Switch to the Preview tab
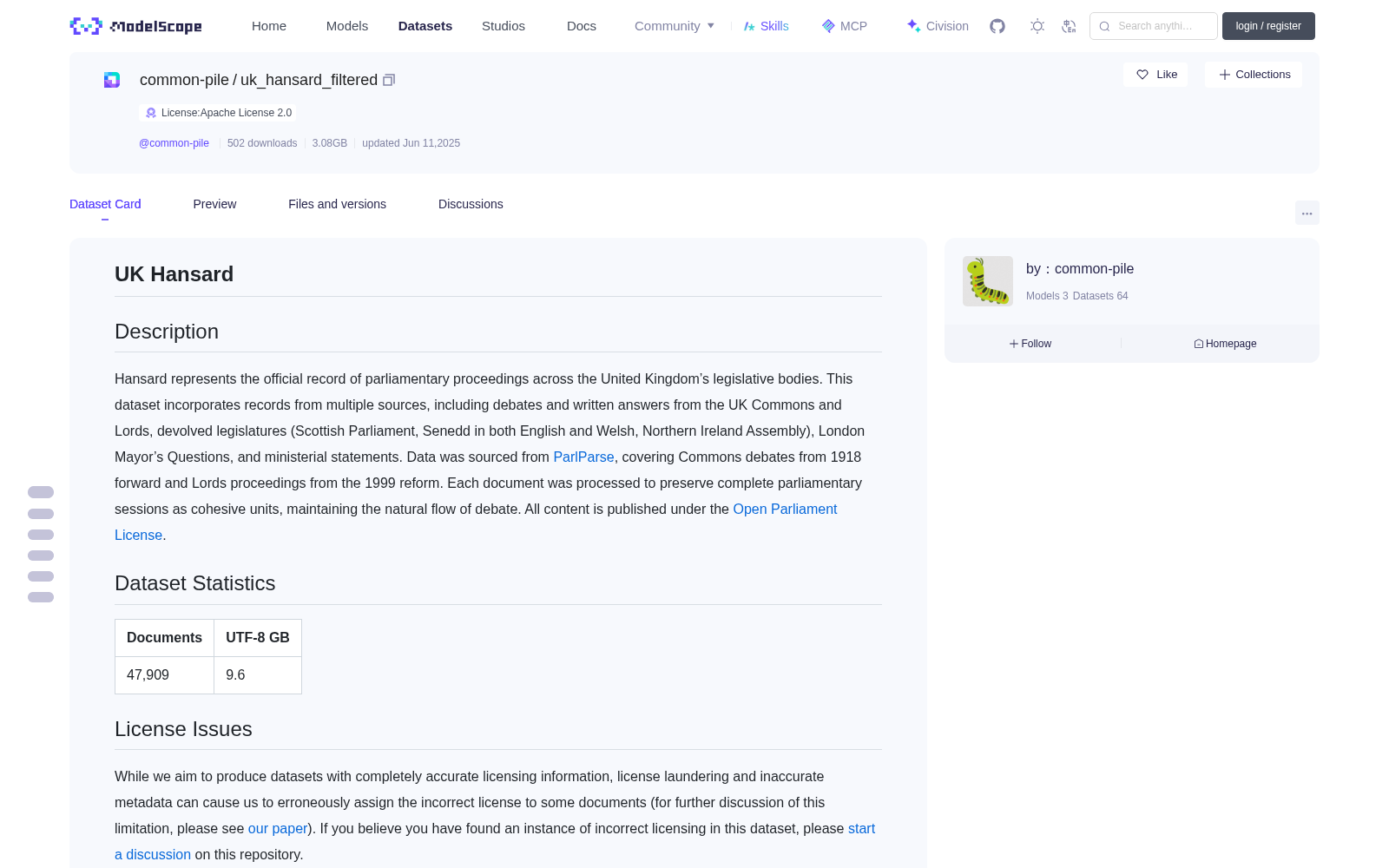 (x=214, y=204)
